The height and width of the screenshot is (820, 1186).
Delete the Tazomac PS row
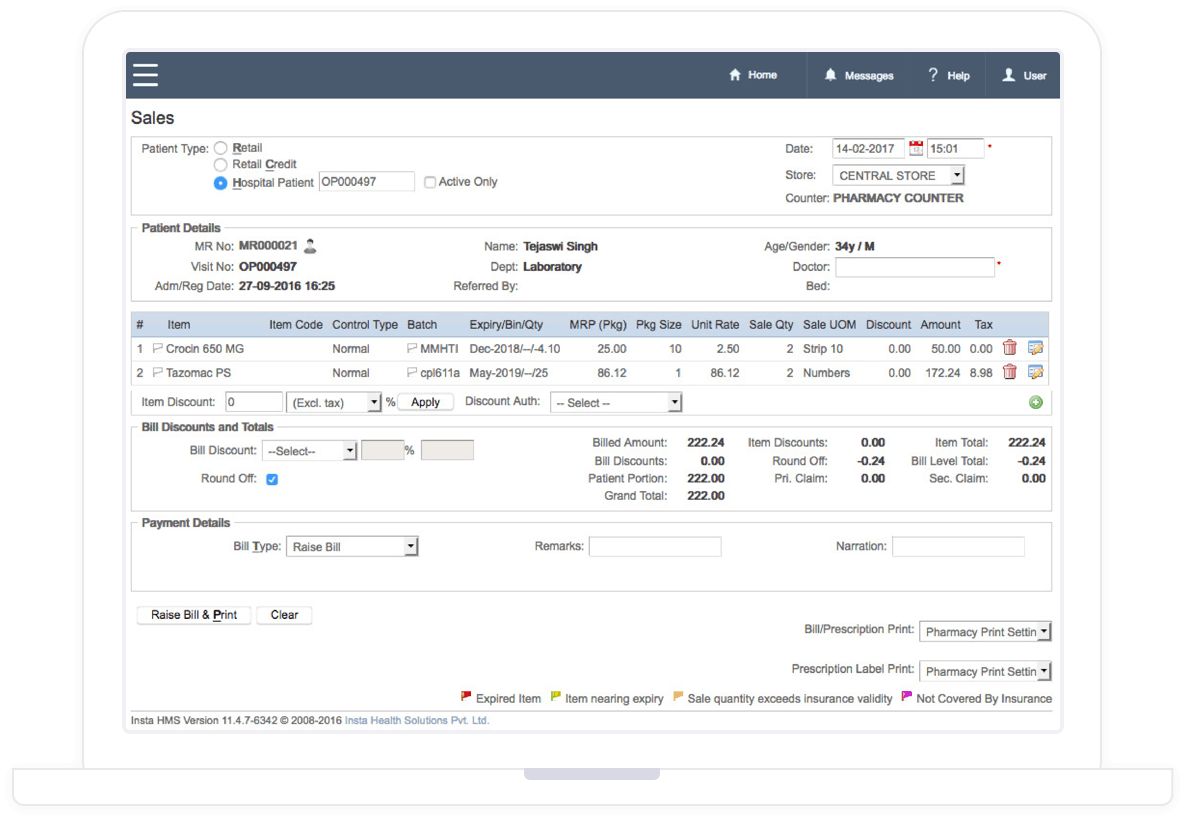point(1010,372)
